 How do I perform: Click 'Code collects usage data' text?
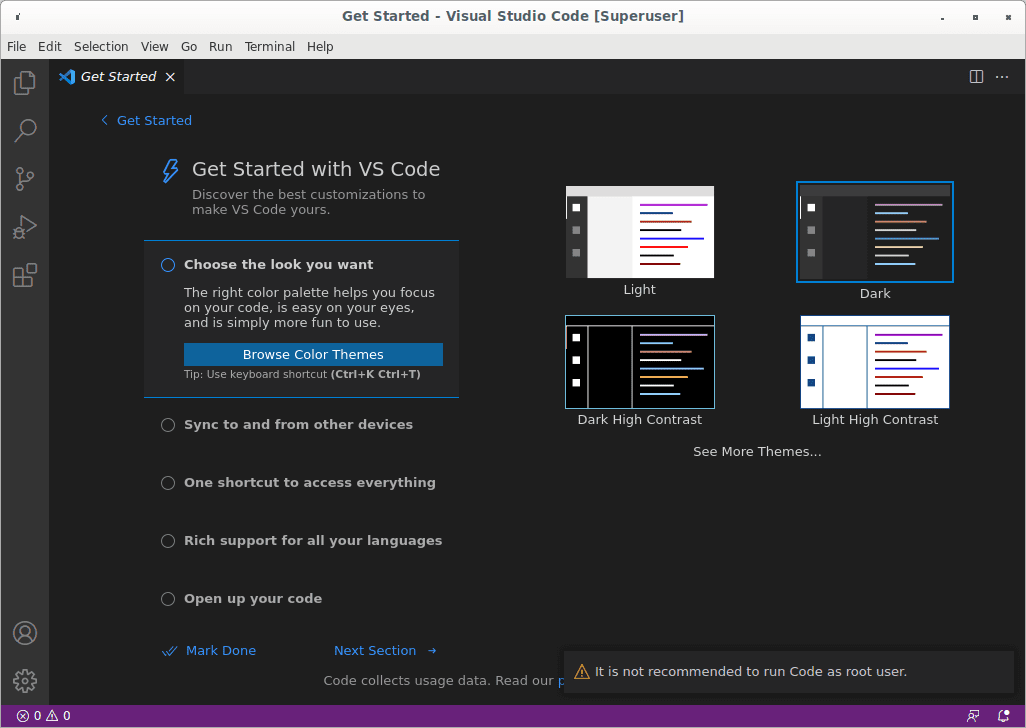(406, 681)
